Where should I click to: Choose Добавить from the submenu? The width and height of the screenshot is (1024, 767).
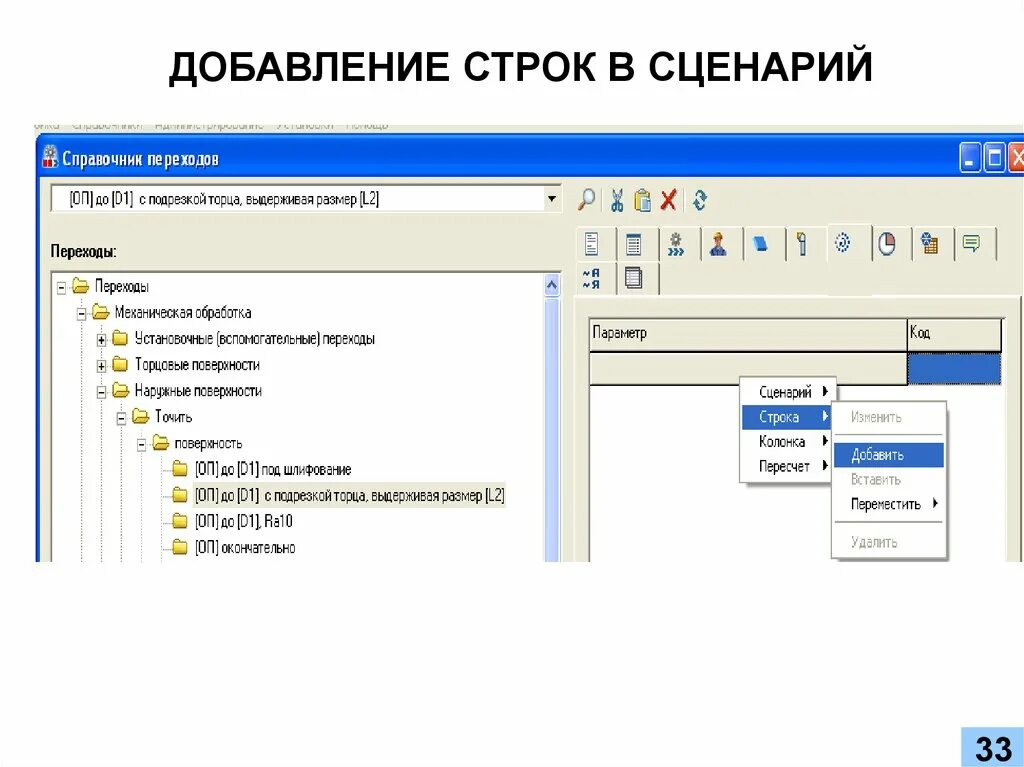[889, 455]
